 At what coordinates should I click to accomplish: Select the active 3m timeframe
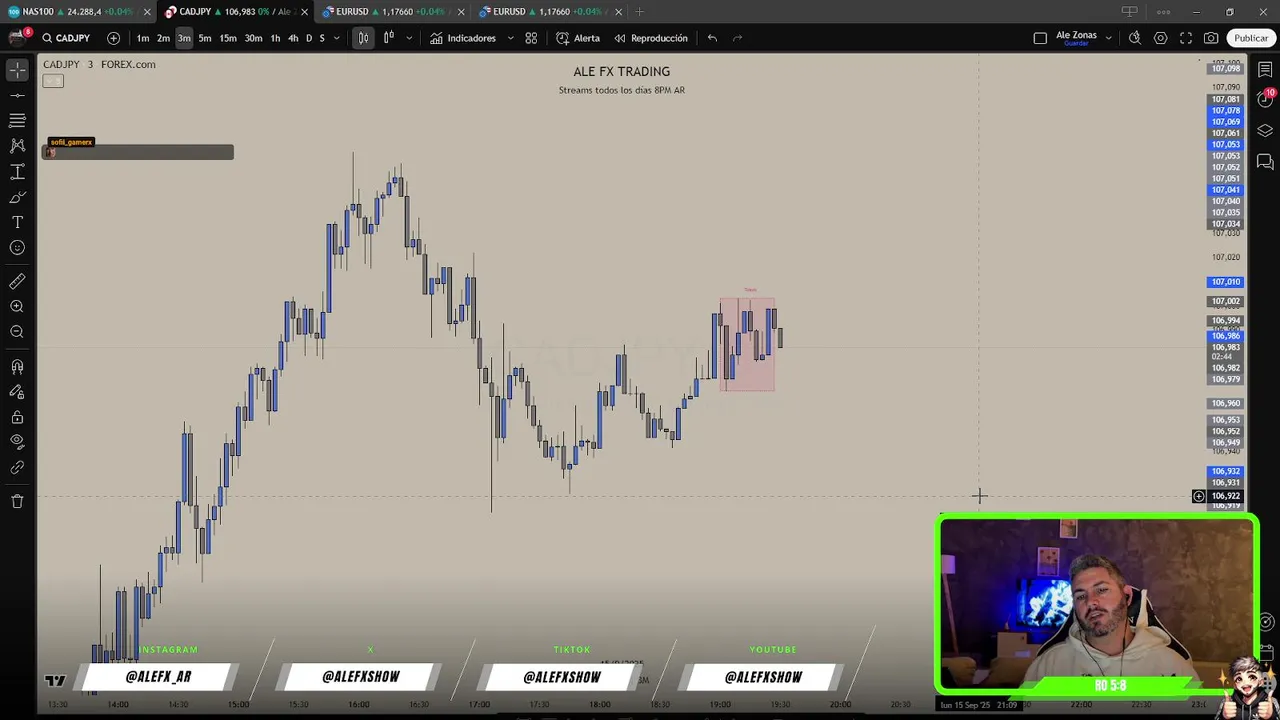(x=184, y=38)
